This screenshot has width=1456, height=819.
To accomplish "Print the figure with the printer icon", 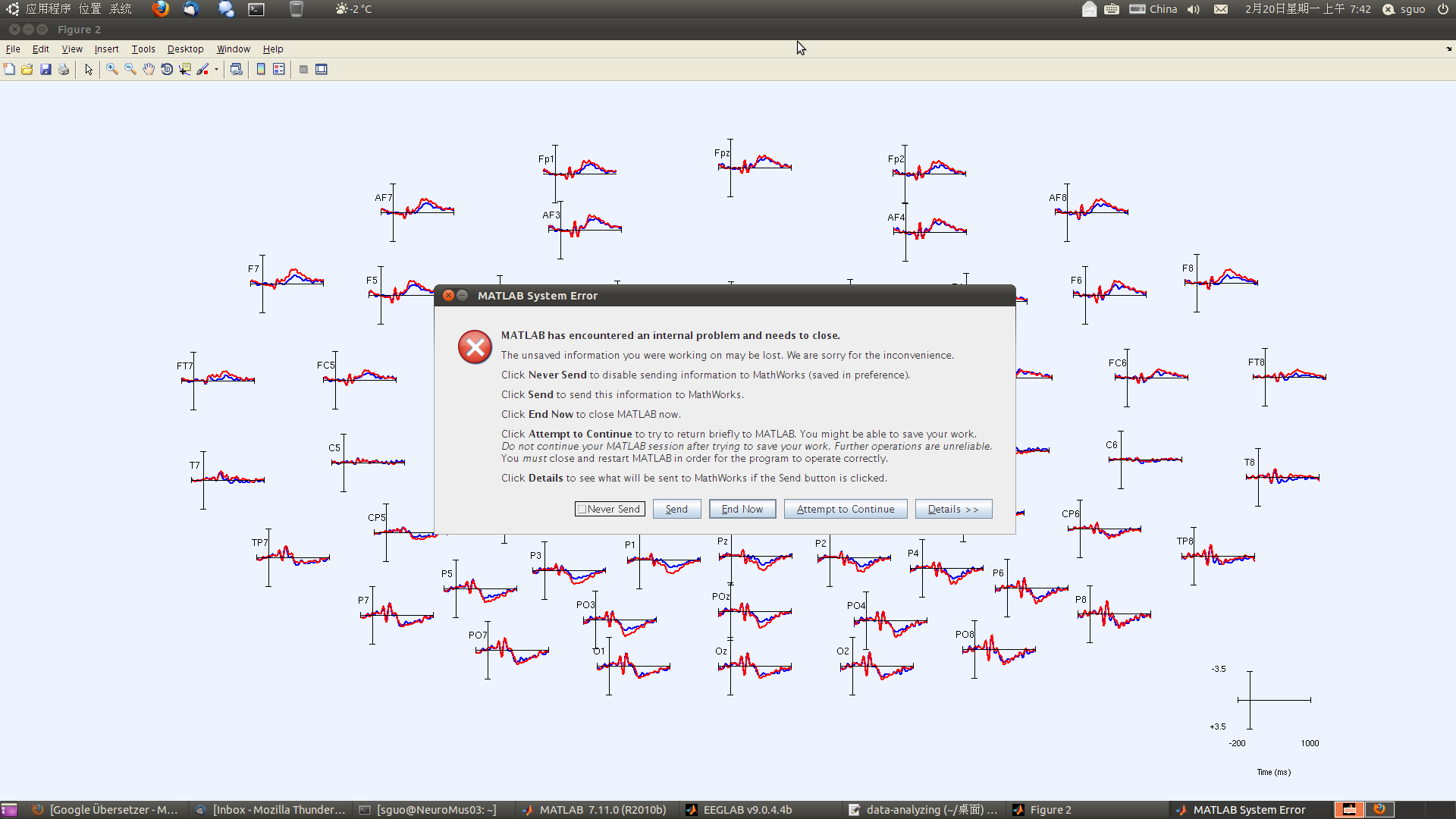I will coord(64,69).
